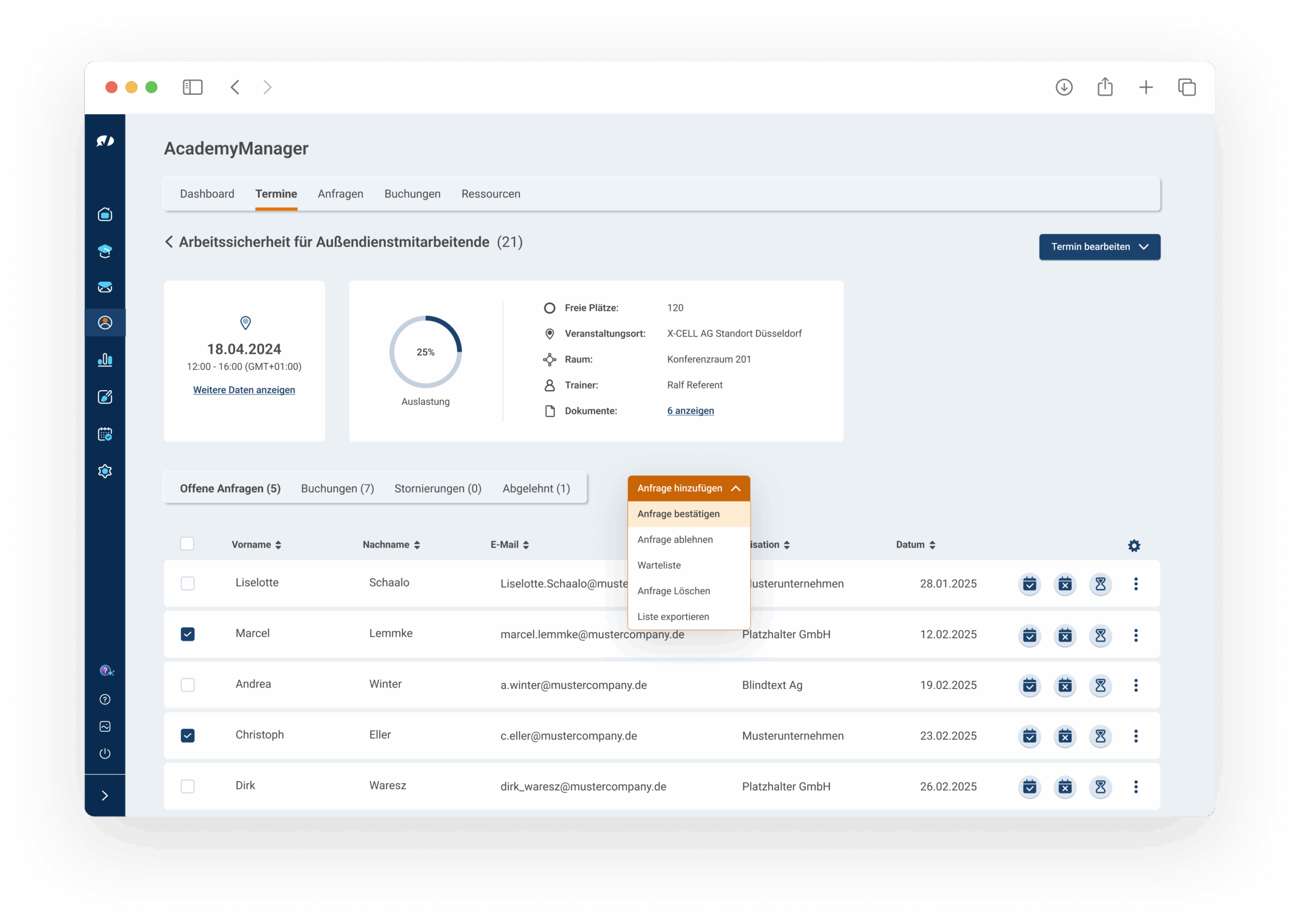Open the graduation cap academy icon
The image size is (1299, 924).
click(105, 251)
